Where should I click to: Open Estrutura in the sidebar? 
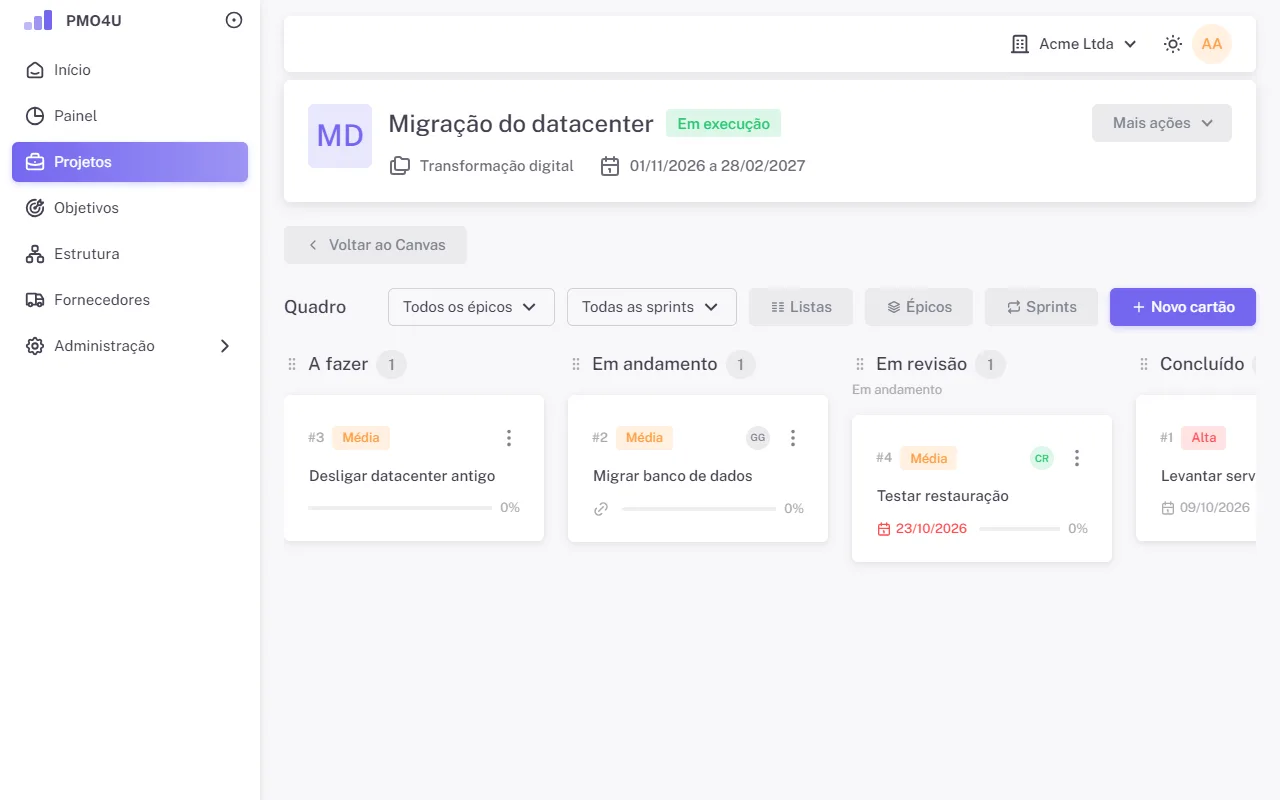pos(130,254)
